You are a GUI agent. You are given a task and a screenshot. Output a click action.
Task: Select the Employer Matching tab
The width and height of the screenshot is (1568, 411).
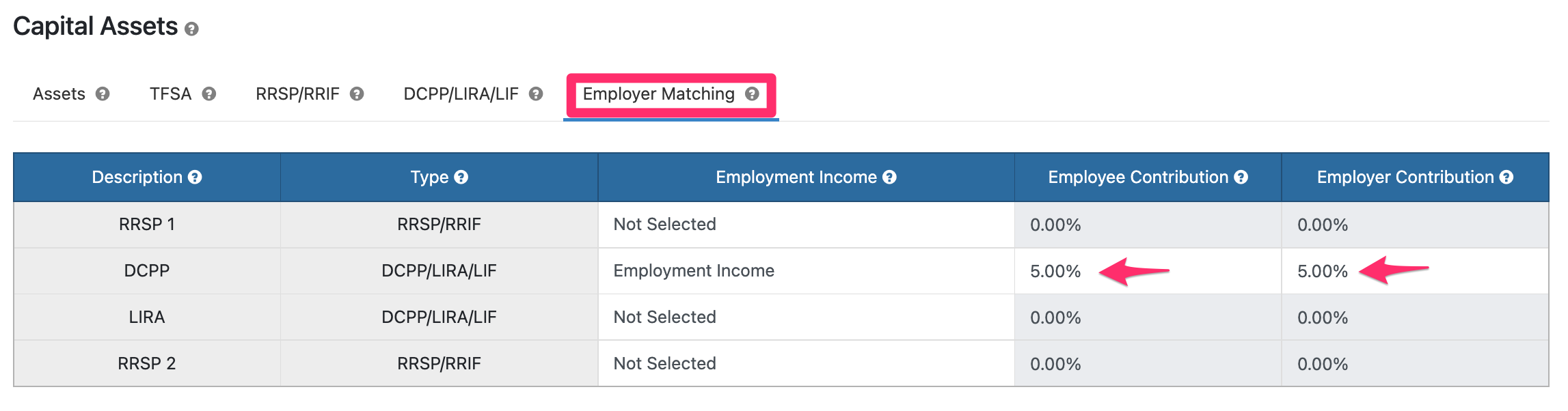pos(671,94)
